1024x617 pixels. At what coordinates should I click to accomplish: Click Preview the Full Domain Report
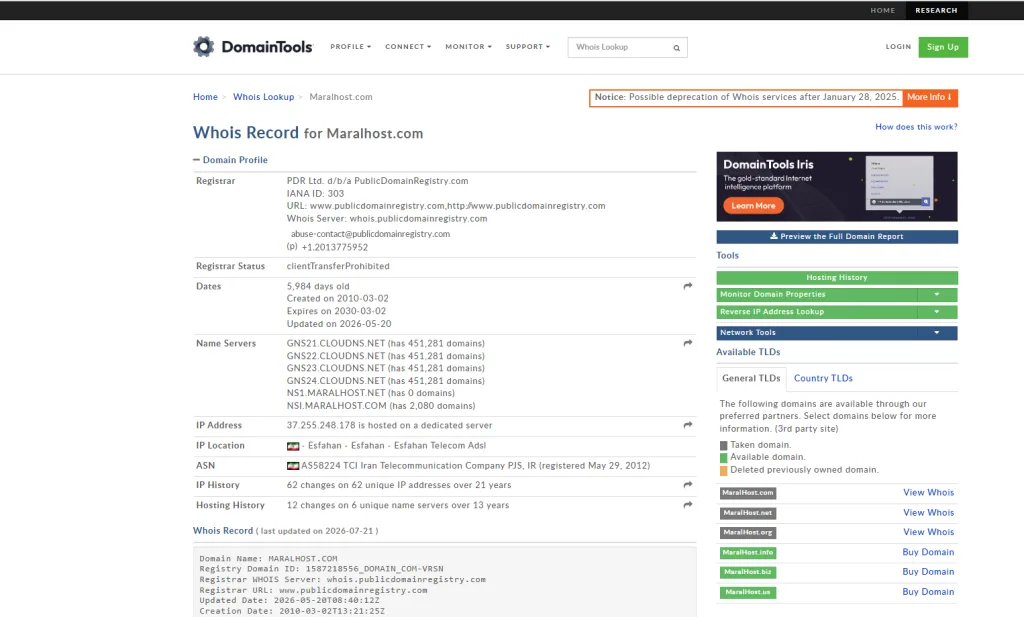(837, 236)
